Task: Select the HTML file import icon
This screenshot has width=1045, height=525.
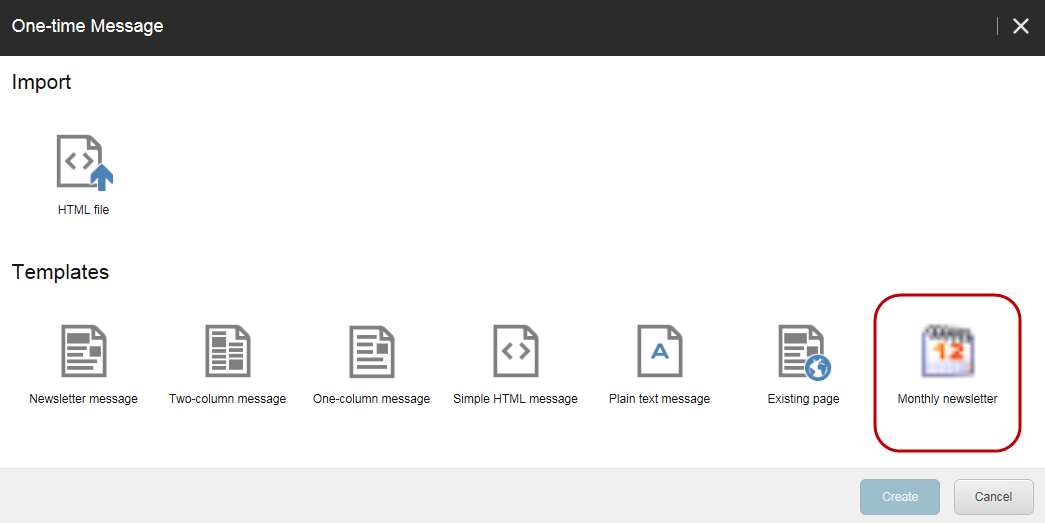Action: 84,162
